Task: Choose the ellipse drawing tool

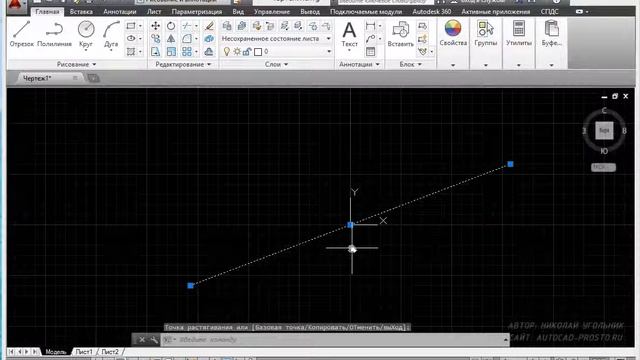Action: click(x=131, y=38)
